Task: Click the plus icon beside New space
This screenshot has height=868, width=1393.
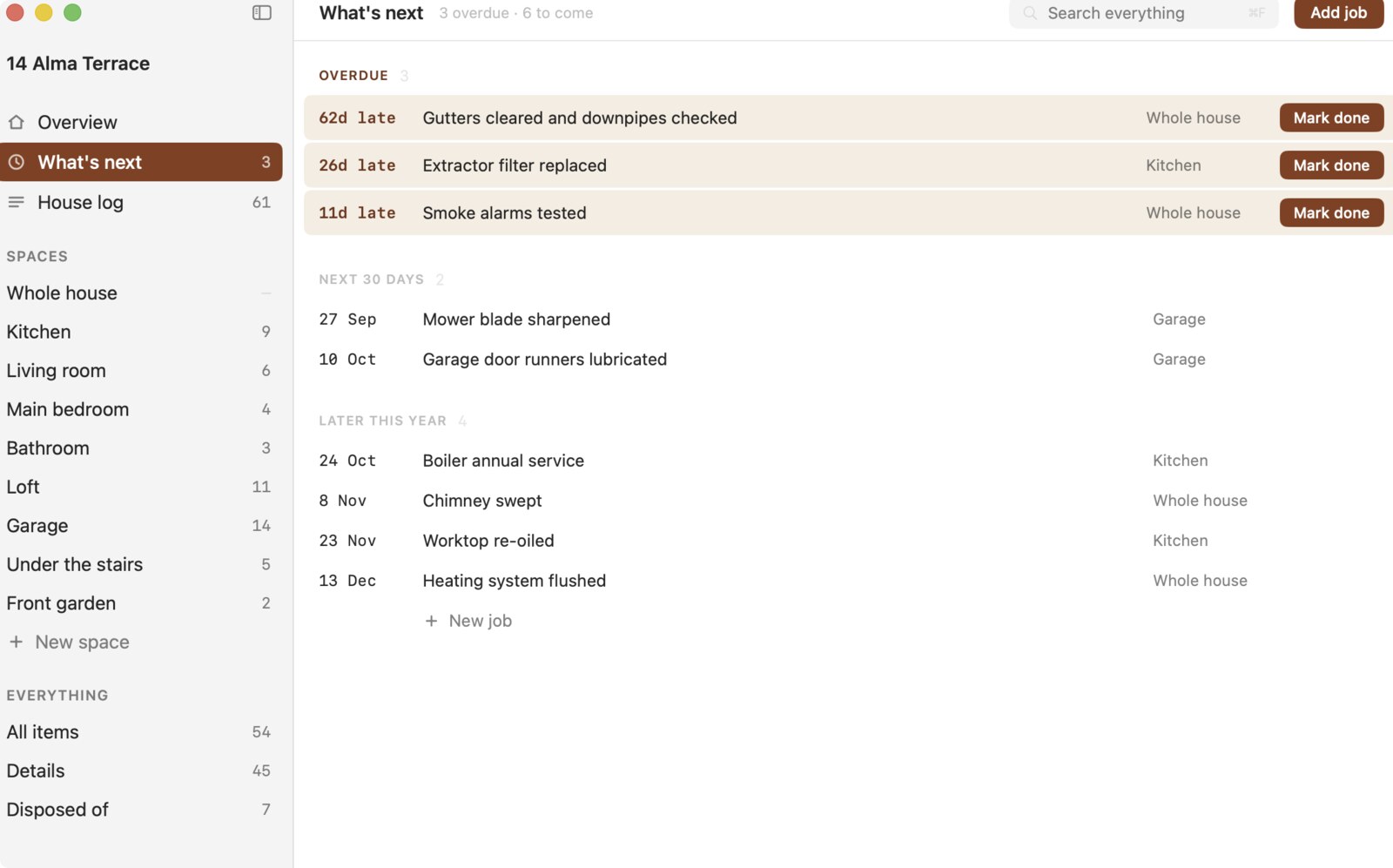Action: tap(16, 642)
